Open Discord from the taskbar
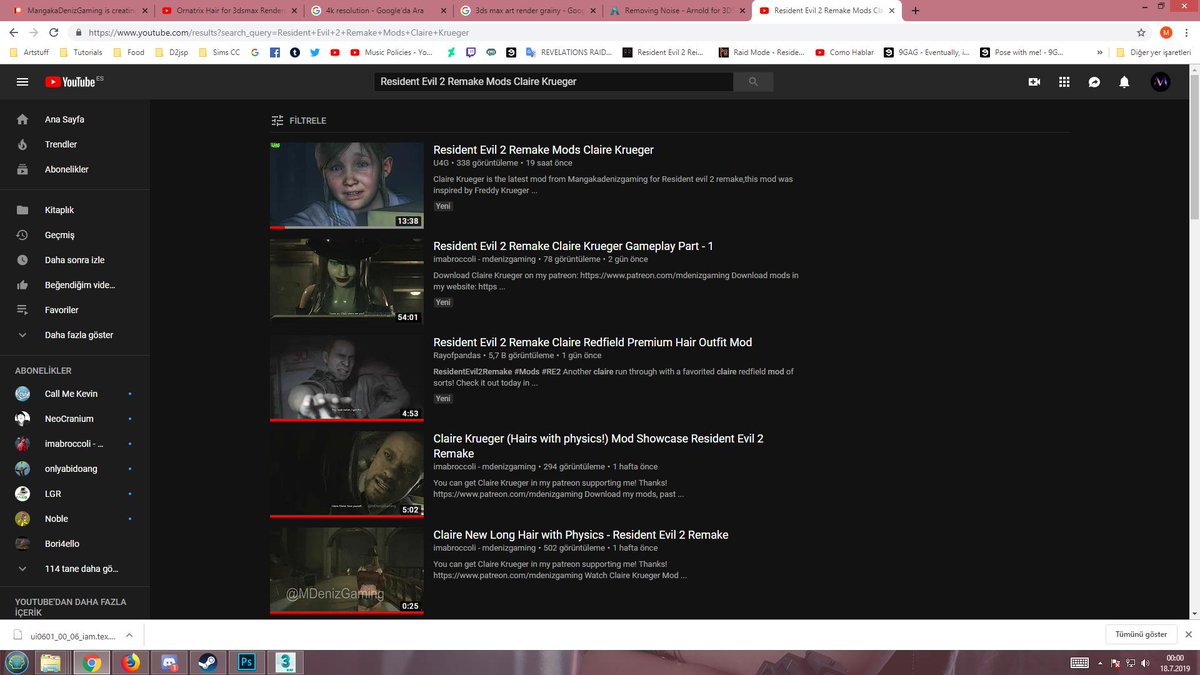This screenshot has width=1200, height=675. tap(168, 662)
